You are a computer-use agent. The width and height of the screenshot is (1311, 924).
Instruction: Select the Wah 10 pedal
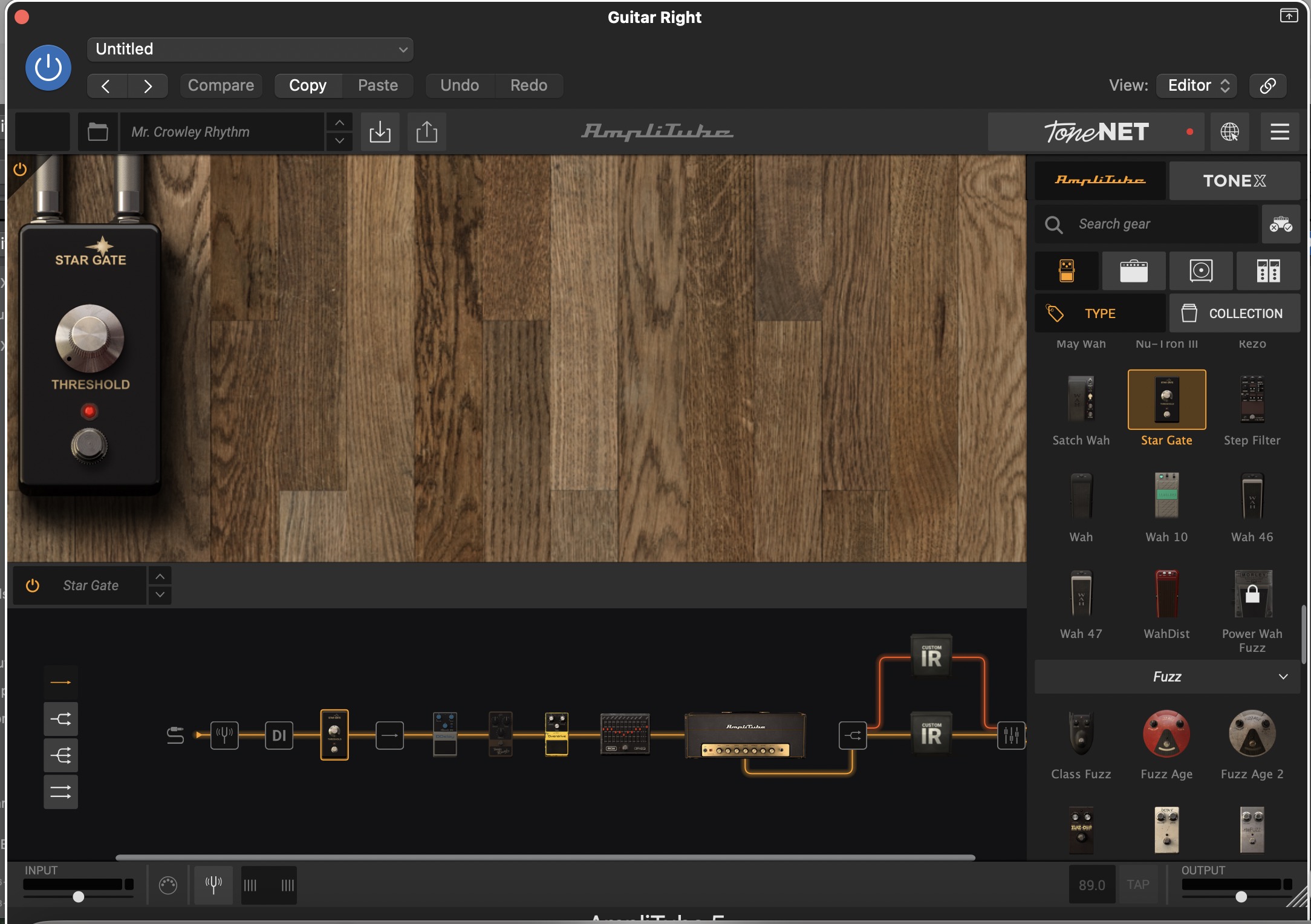point(1166,507)
